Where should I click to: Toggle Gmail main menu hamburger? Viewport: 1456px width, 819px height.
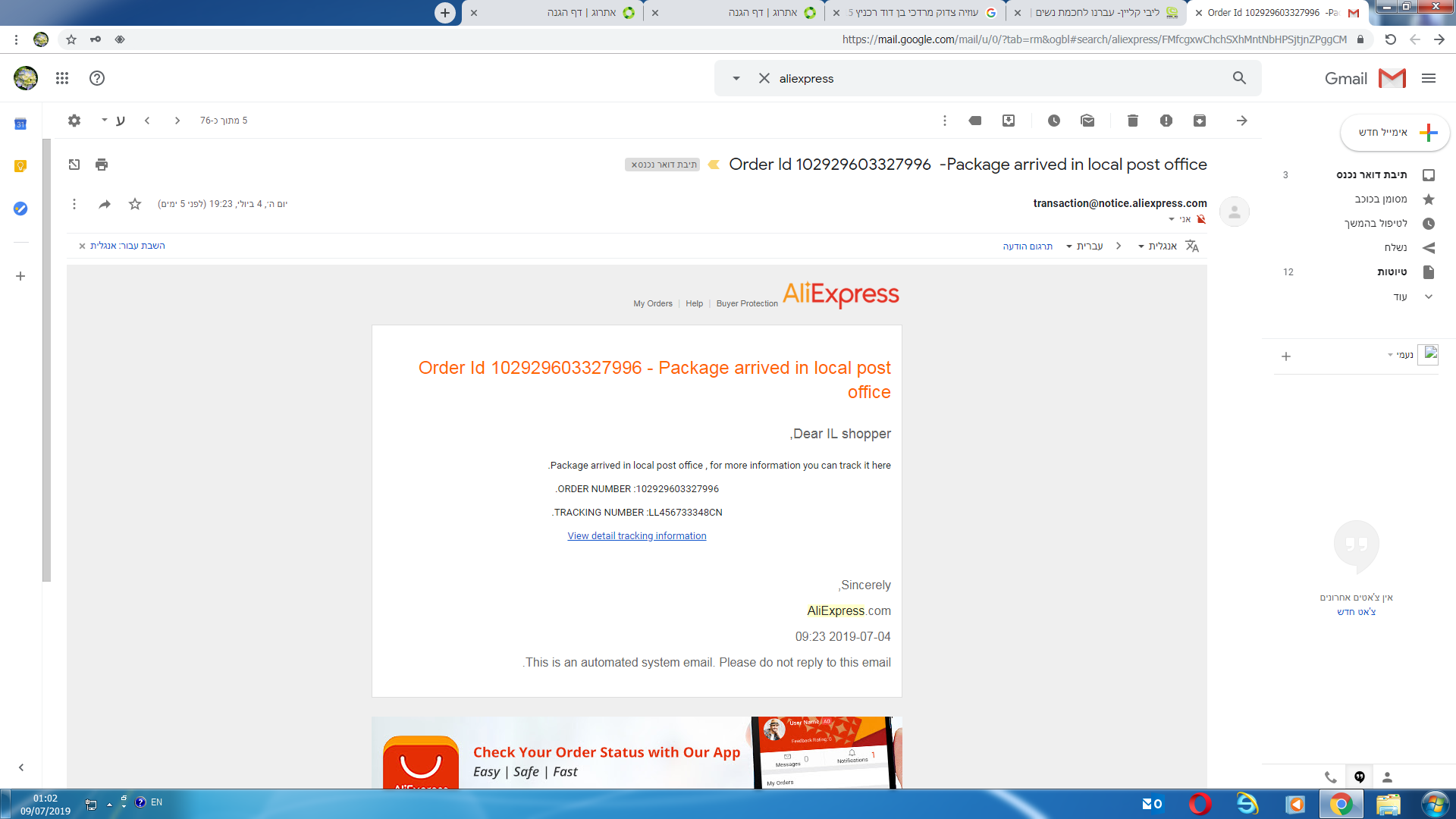pyautogui.click(x=1429, y=78)
